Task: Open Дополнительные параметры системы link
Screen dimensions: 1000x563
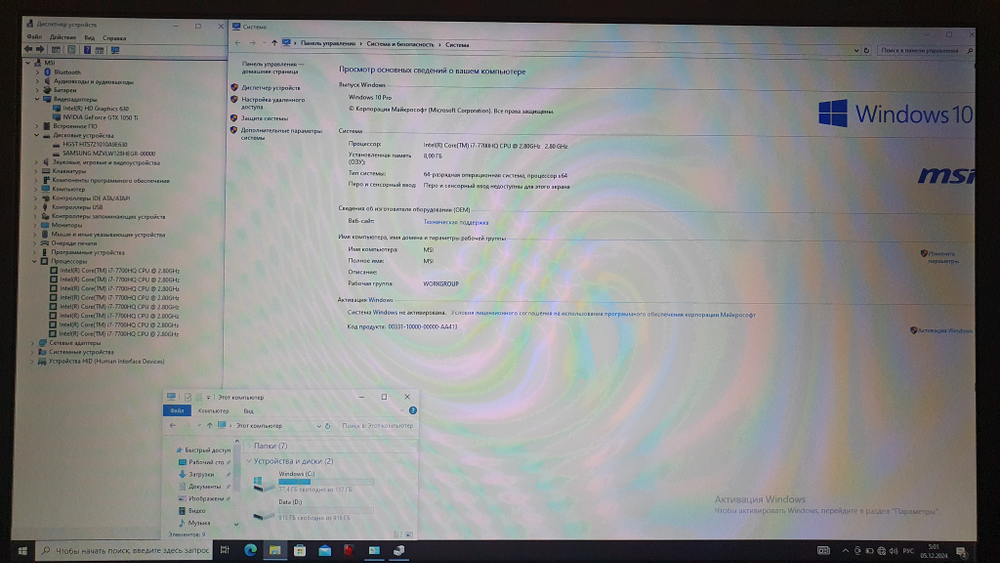Action: [x=281, y=134]
